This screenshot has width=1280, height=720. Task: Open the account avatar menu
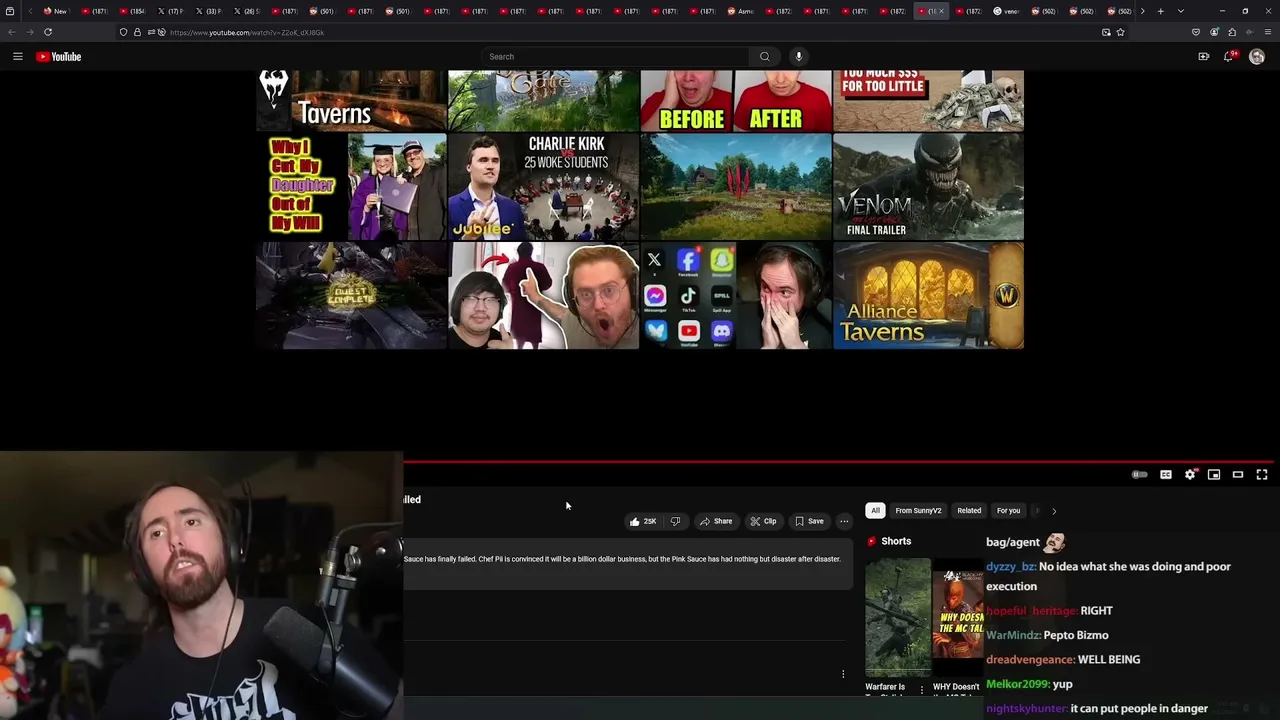(x=1257, y=57)
